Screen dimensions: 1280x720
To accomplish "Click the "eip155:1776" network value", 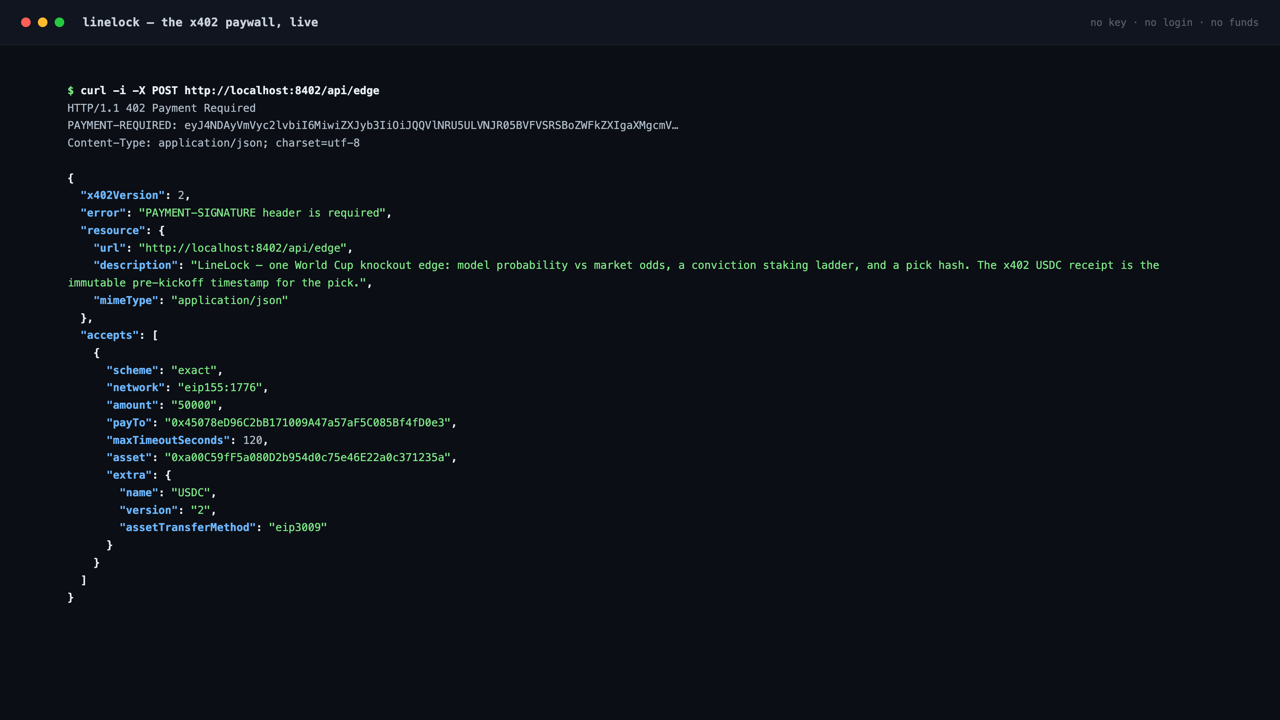I will click(x=220, y=388).
